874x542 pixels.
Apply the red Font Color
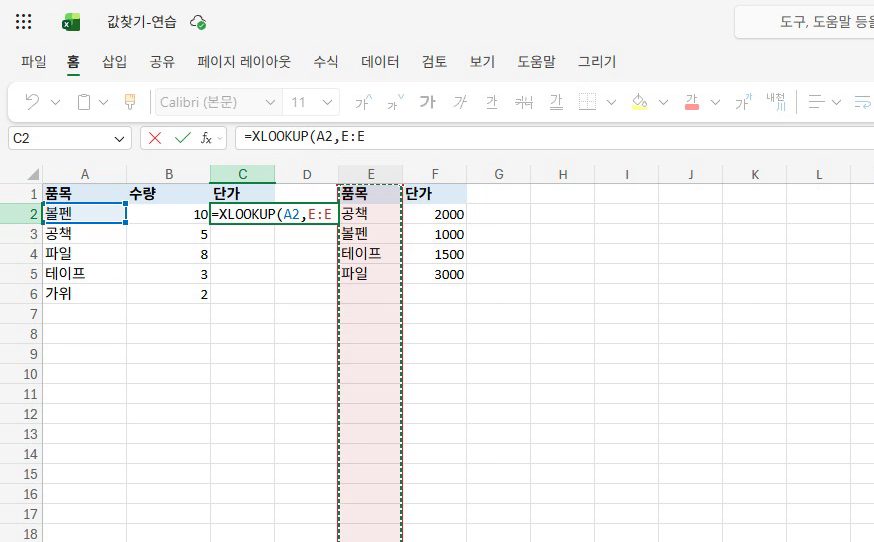[x=692, y=102]
